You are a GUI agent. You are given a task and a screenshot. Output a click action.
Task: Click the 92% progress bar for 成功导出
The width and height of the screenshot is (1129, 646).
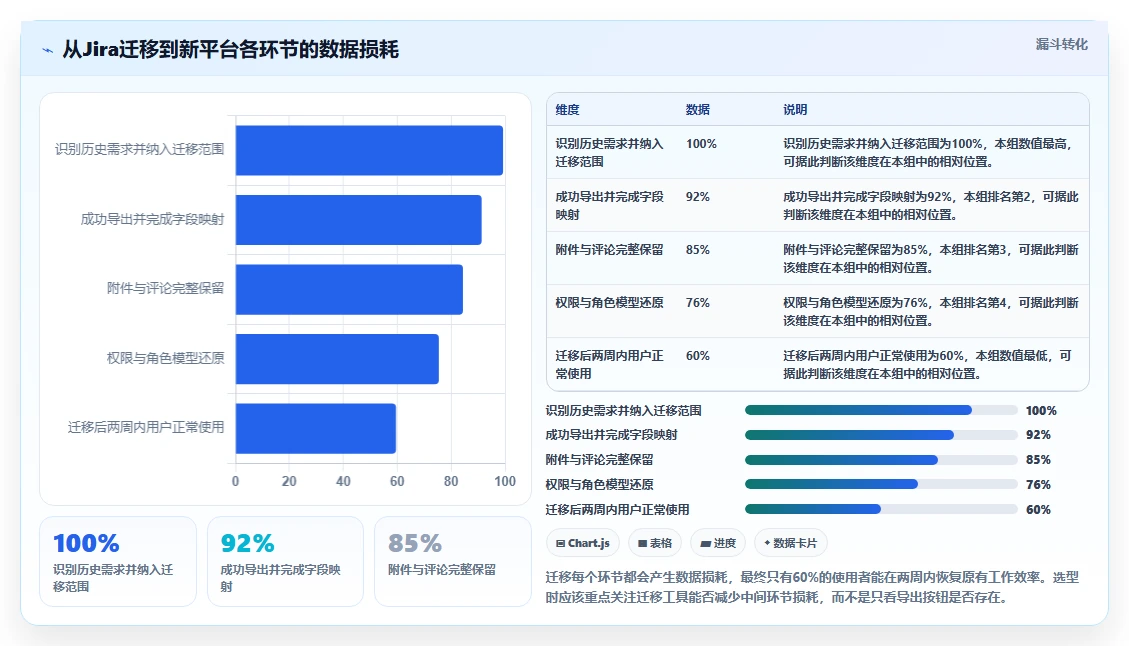[x=881, y=435]
